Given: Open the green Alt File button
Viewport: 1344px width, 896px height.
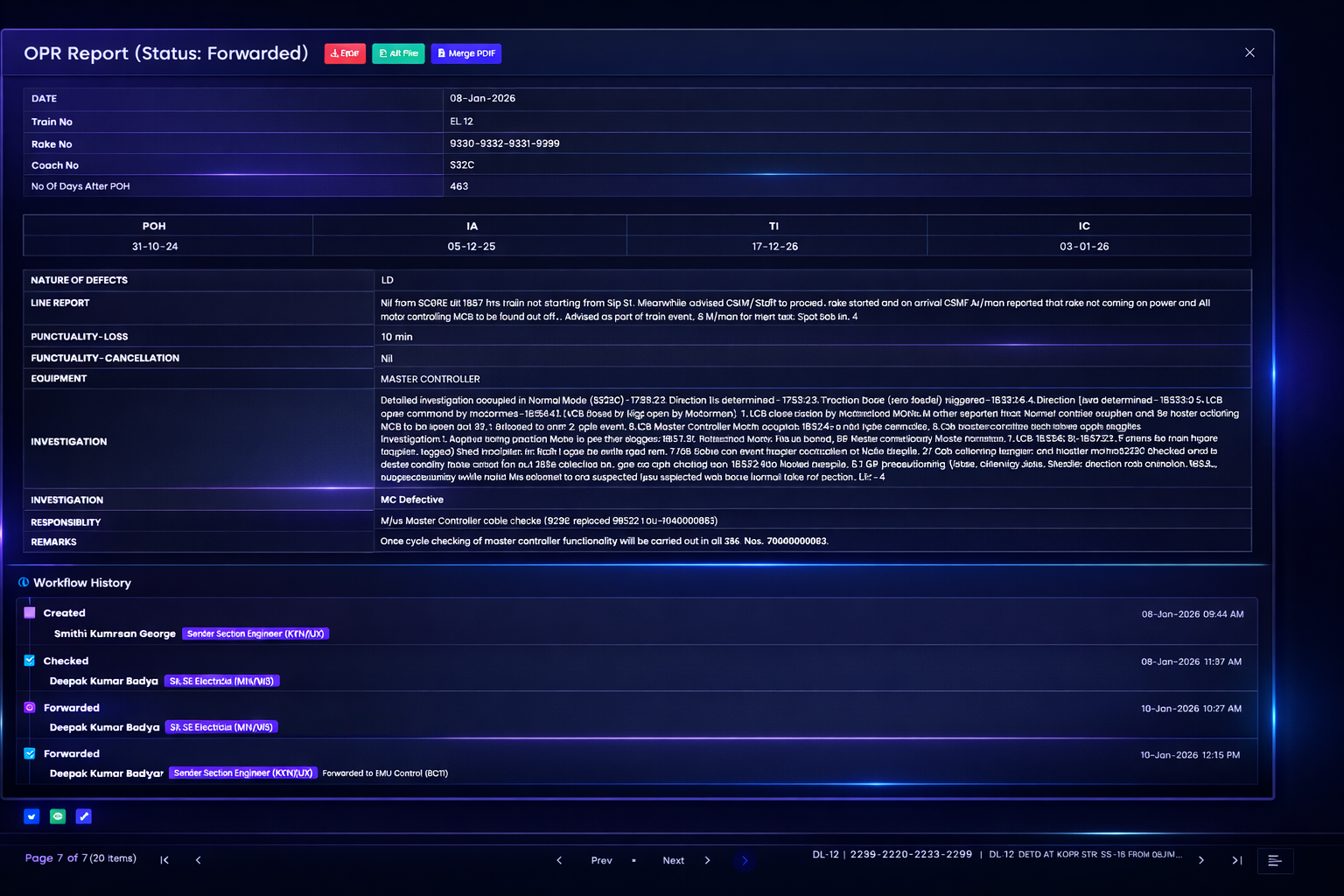Looking at the screenshot, I should tap(398, 53).
